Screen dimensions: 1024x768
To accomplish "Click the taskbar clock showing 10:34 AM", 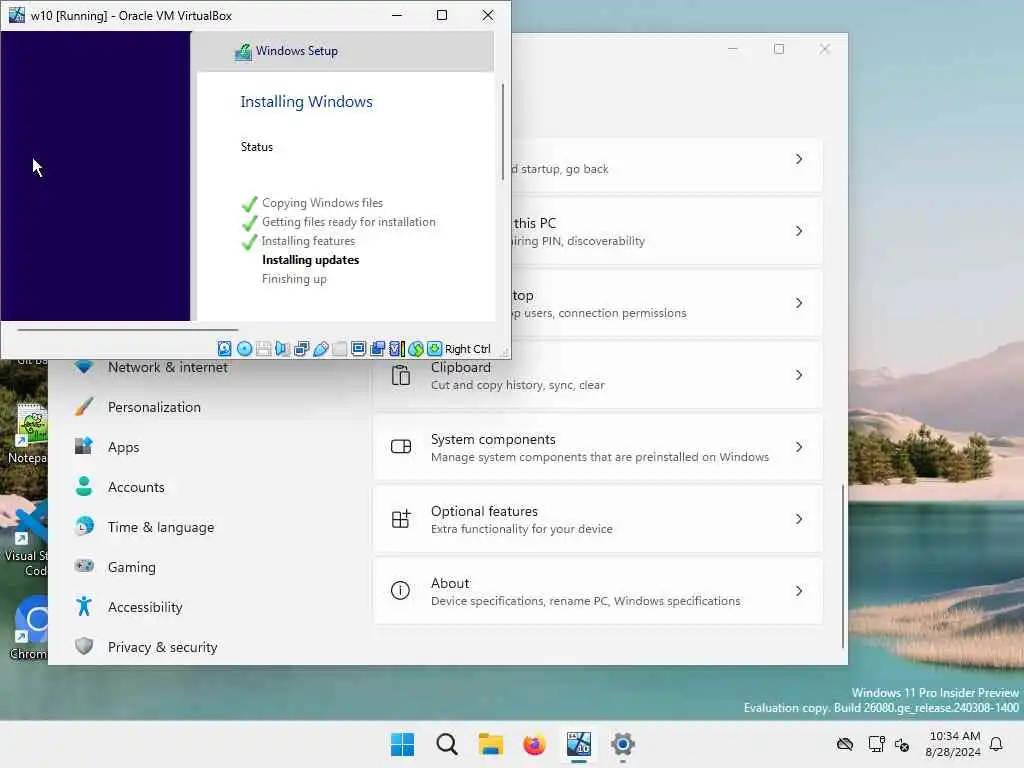I will pyautogui.click(x=953, y=744).
